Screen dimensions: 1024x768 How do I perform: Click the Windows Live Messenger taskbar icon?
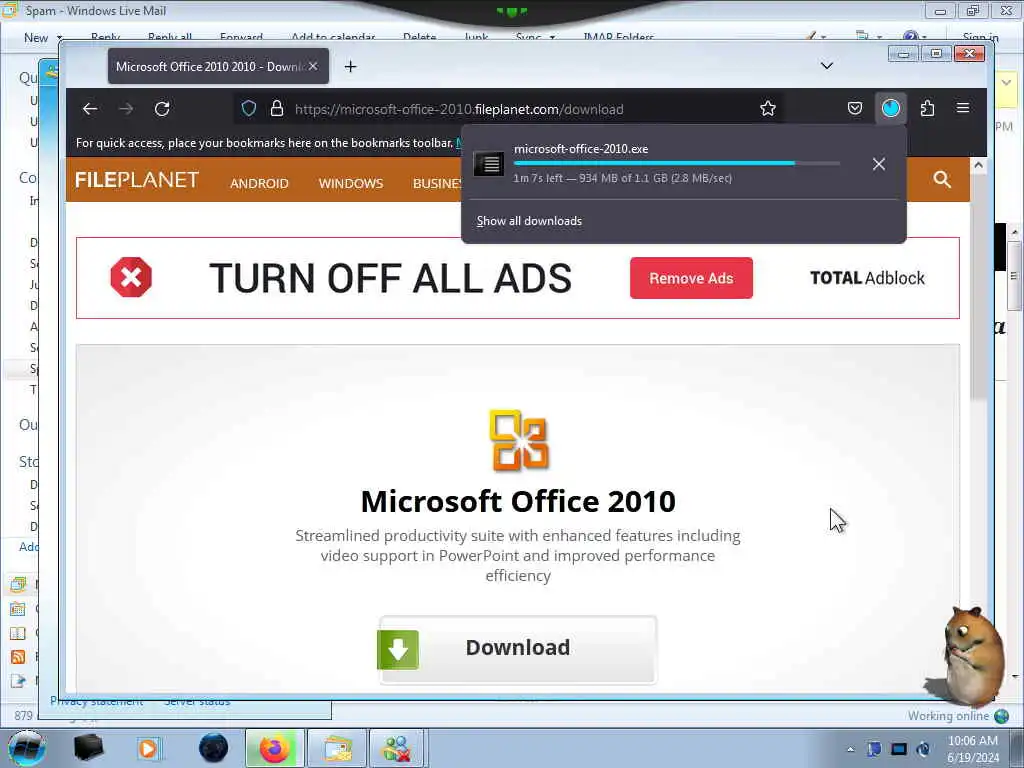pos(397,748)
